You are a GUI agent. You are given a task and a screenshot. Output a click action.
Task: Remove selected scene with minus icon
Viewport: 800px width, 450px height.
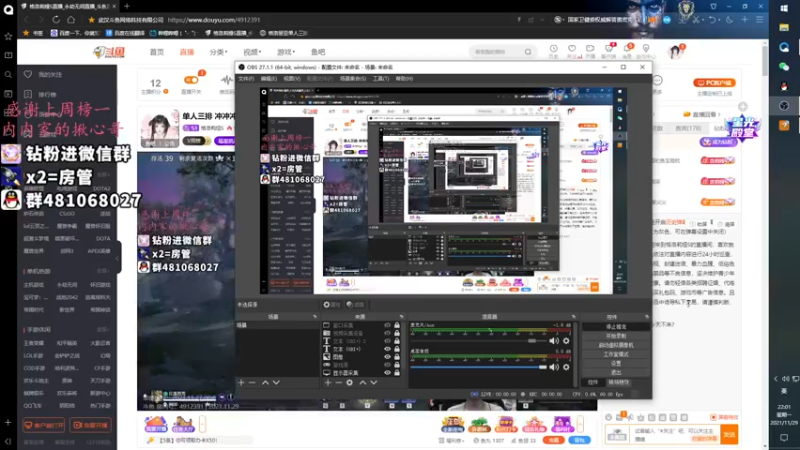(x=252, y=382)
